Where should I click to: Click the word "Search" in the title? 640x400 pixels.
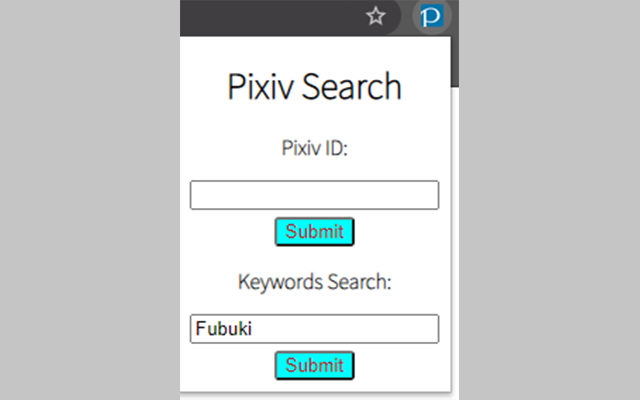[x=352, y=88]
